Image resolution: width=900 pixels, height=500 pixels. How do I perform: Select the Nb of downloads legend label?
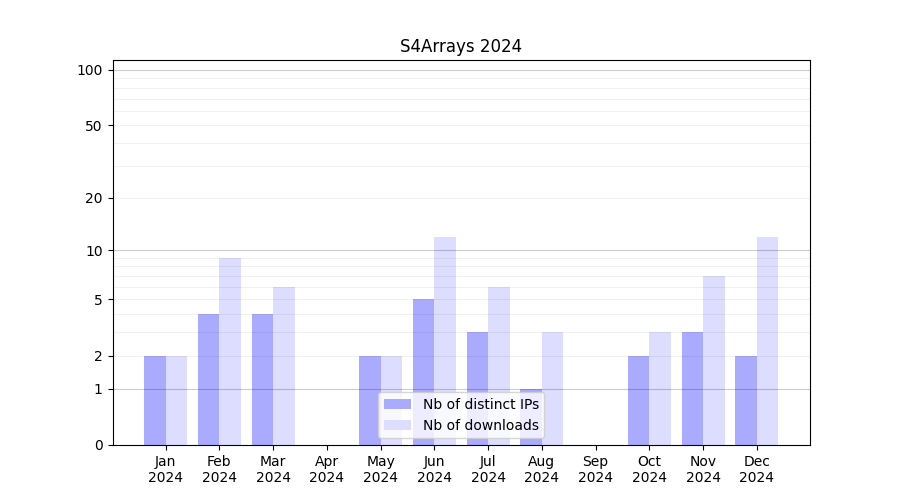[480, 425]
